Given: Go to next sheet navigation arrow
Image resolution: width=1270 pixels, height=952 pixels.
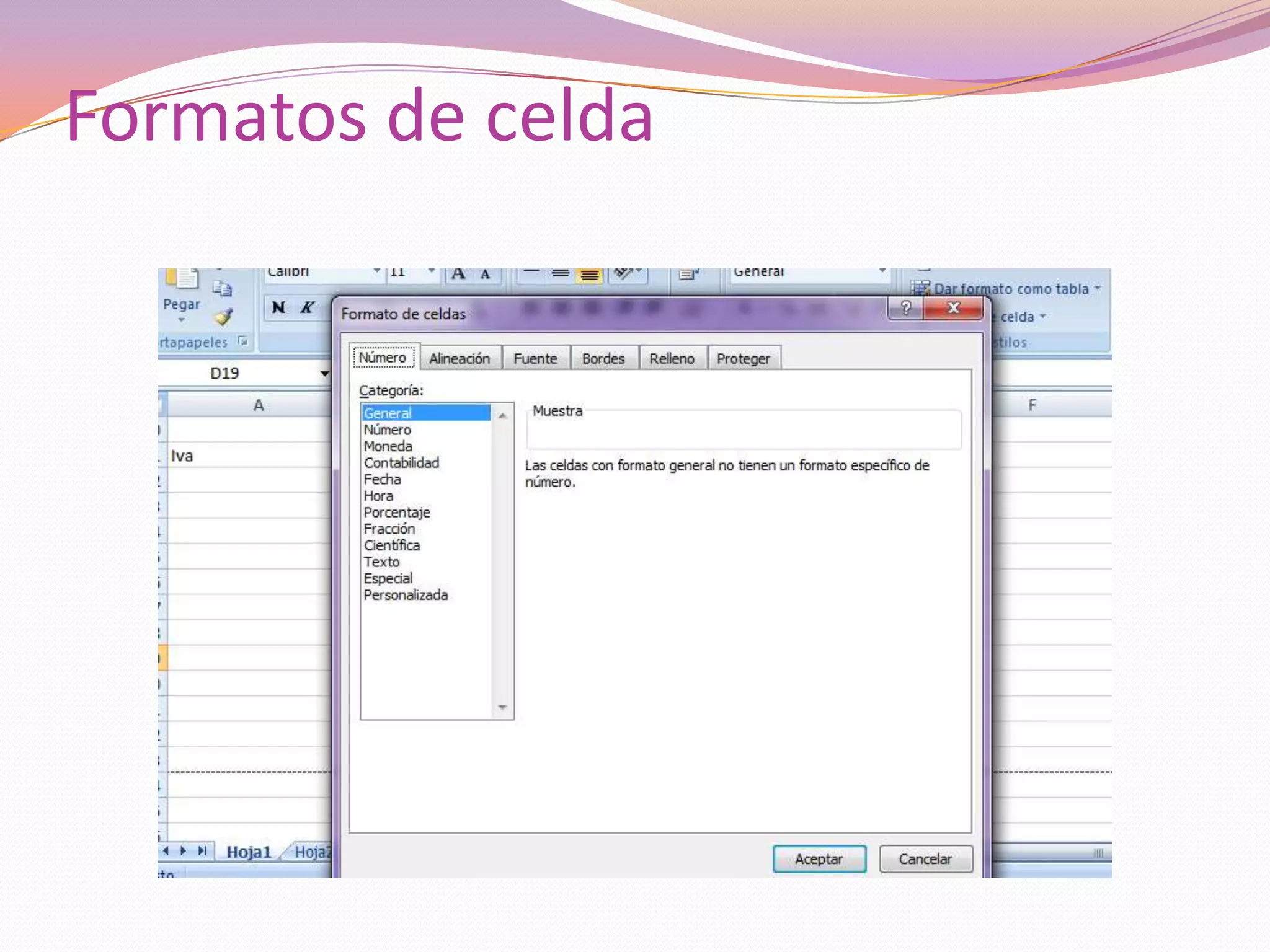Looking at the screenshot, I should coord(183,851).
